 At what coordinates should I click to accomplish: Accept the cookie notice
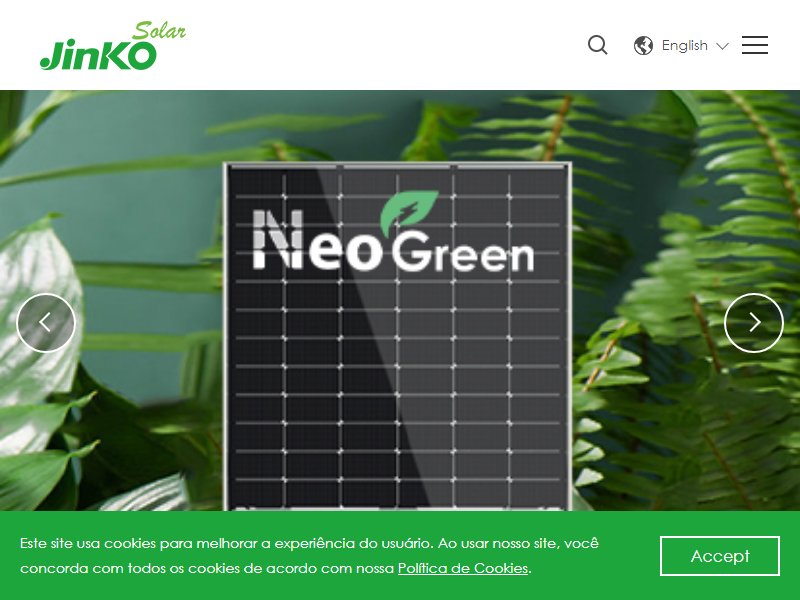[719, 556]
